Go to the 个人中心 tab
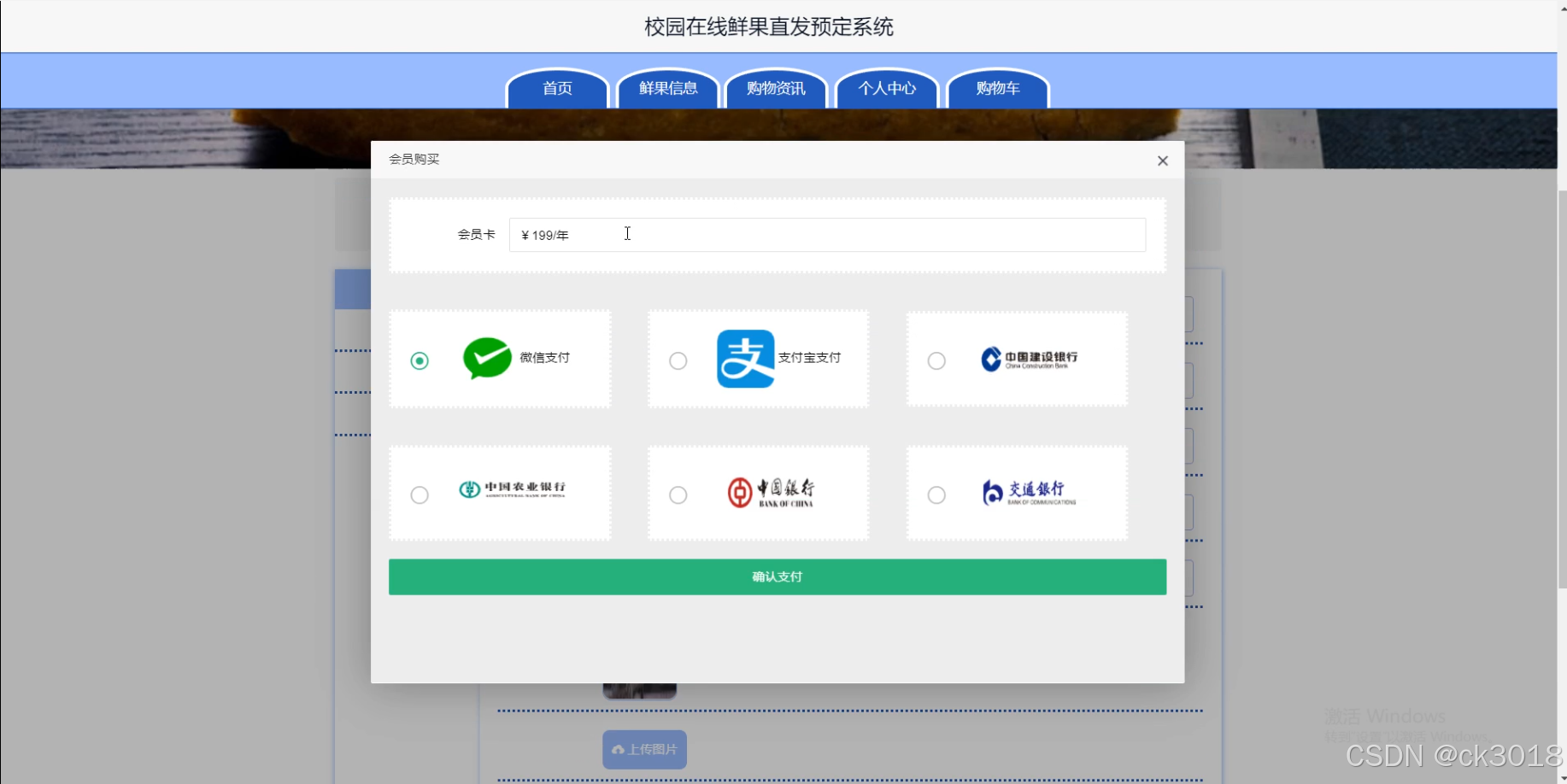The width and height of the screenshot is (1567, 784). (x=887, y=89)
